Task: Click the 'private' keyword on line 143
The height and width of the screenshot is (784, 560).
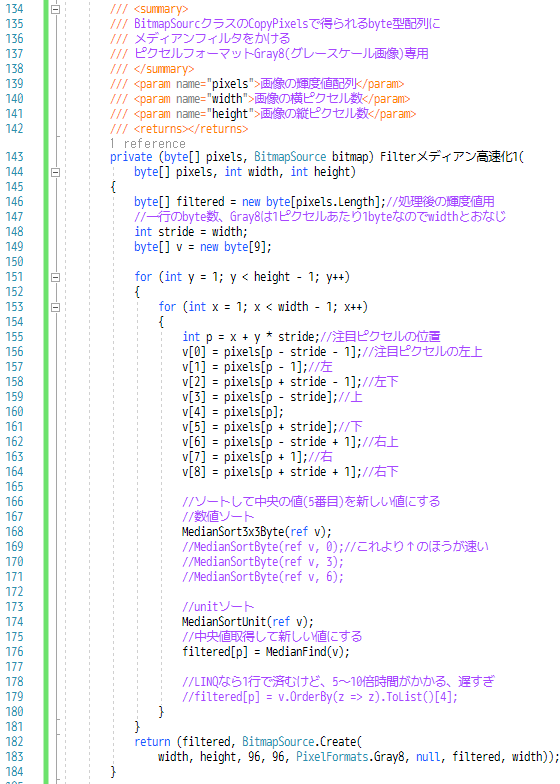Action: pos(131,157)
